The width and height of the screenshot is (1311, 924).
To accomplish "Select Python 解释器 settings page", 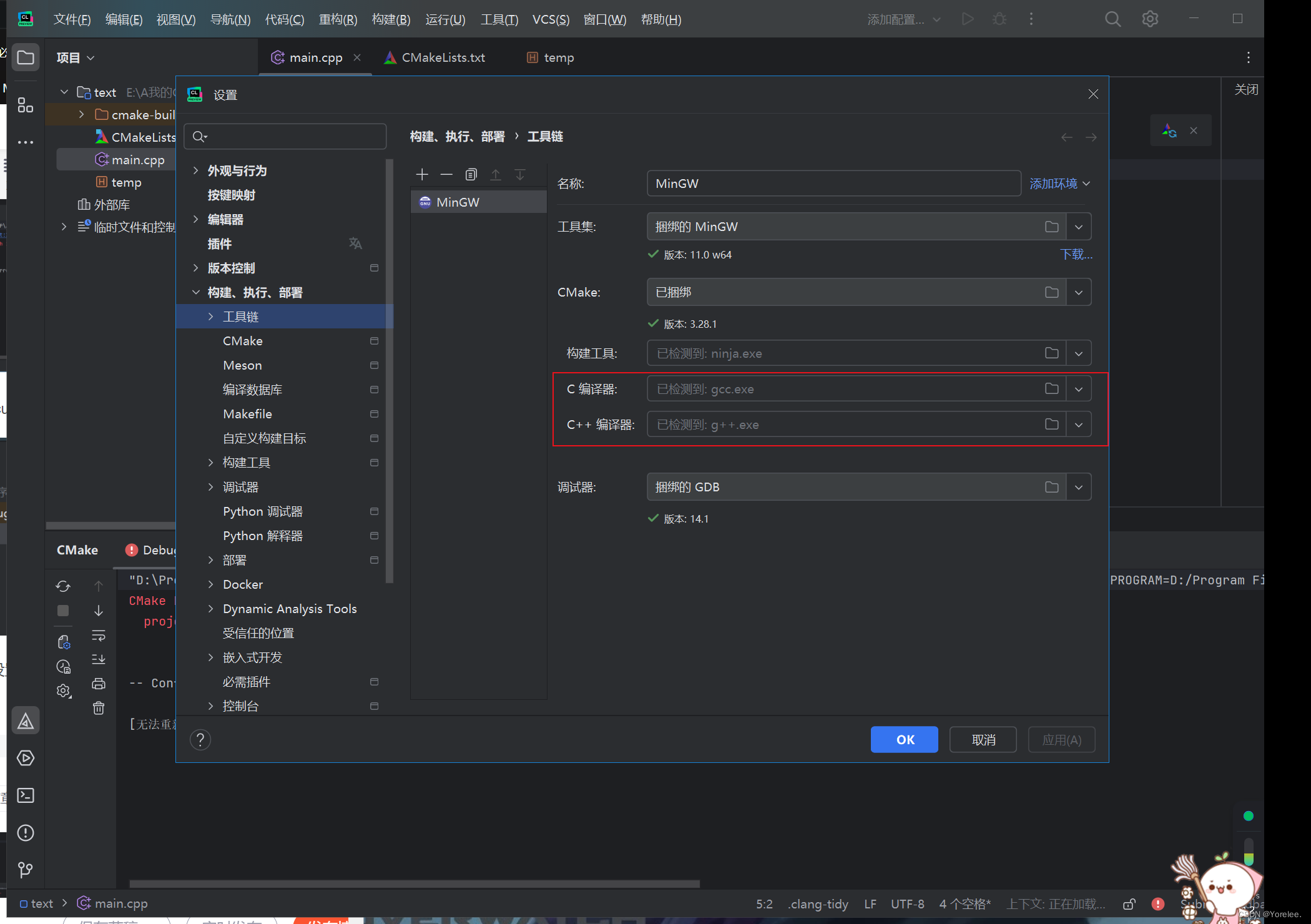I will 263,536.
